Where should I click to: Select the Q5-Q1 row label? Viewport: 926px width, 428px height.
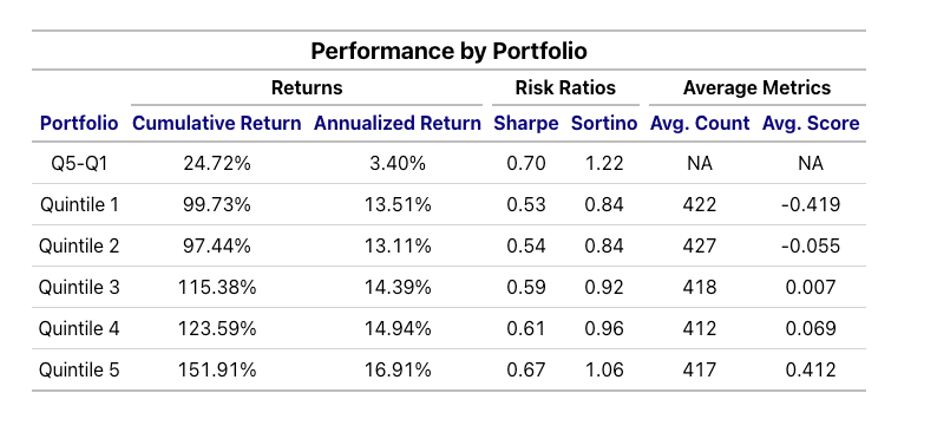(x=79, y=164)
